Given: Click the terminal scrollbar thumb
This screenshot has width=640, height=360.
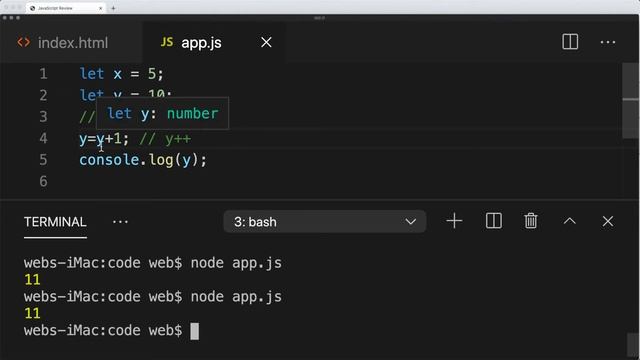Looking at the screenshot, I should click(633, 345).
